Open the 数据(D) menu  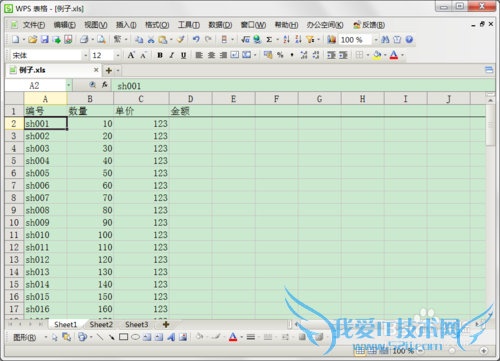click(220, 25)
